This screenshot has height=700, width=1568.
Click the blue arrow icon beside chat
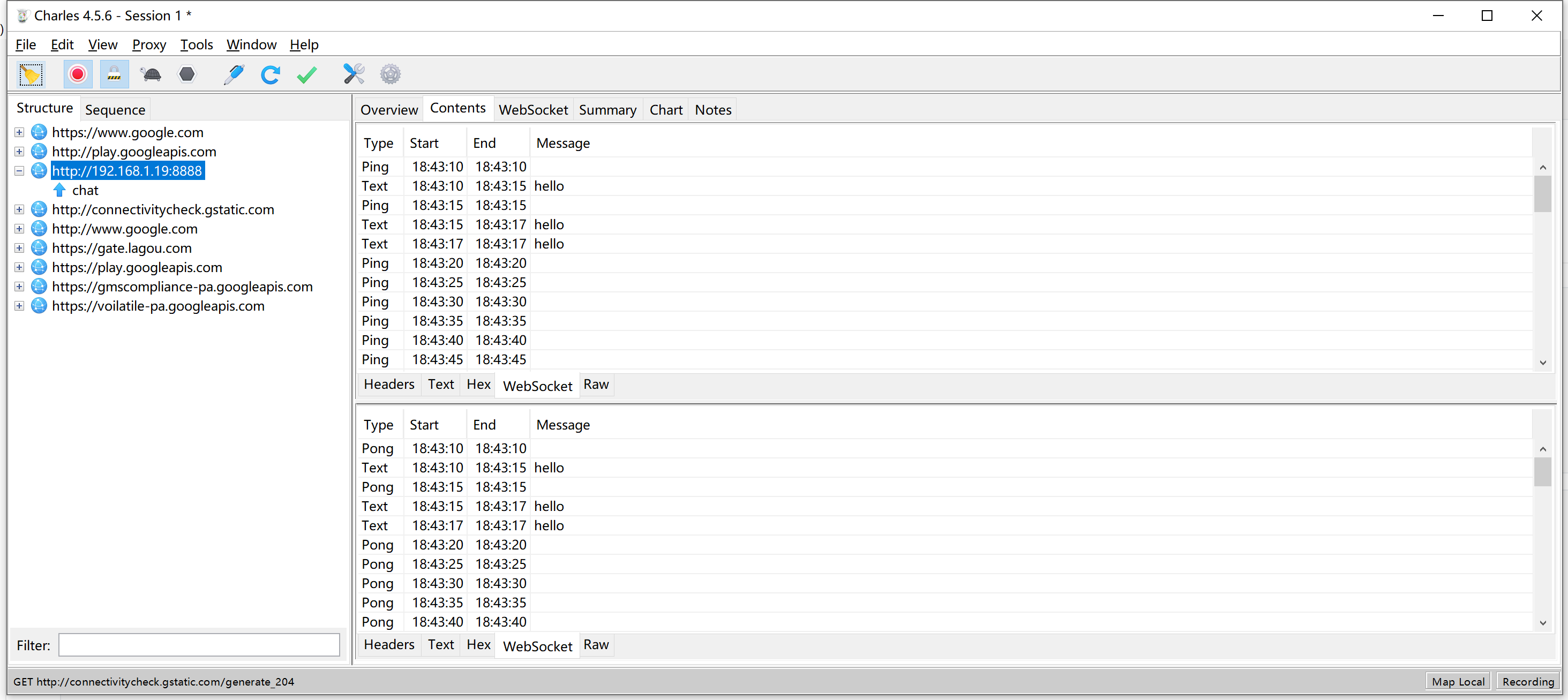tap(59, 190)
